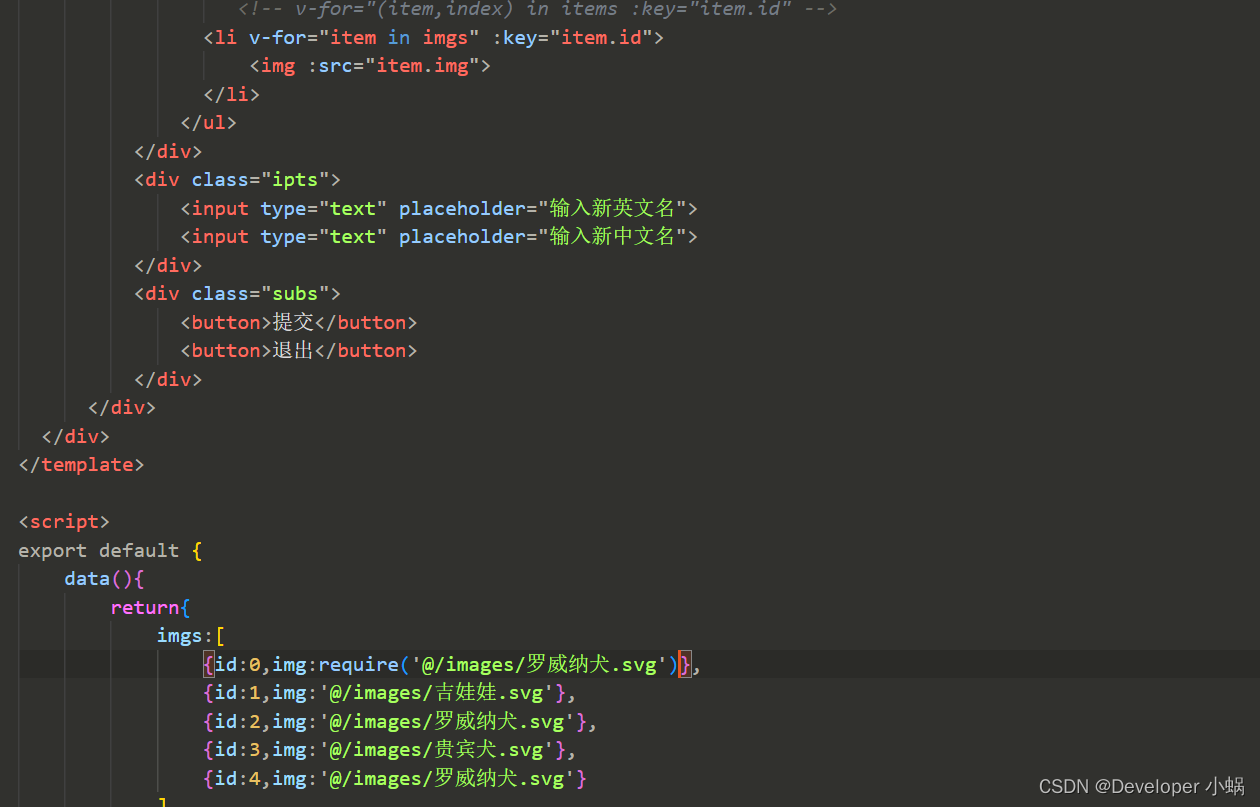Click the li v-for="item in imgs" line

(433, 38)
